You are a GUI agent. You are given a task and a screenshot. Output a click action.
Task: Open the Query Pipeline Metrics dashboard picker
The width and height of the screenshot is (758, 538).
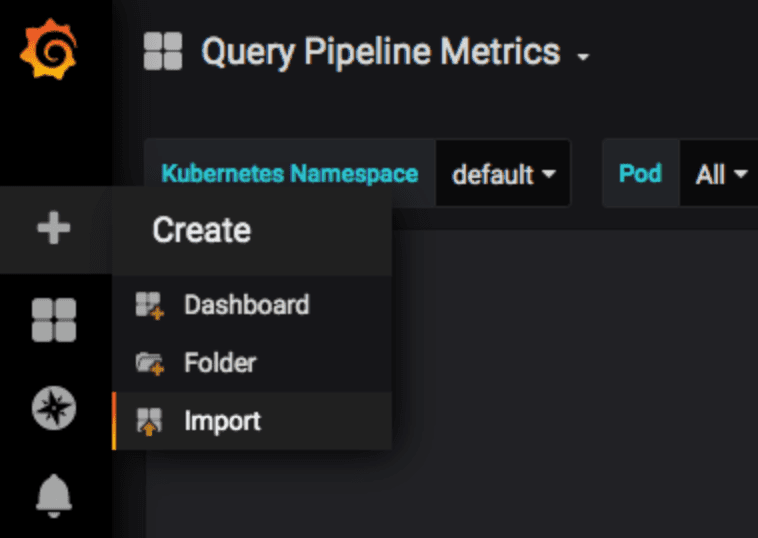(x=381, y=52)
